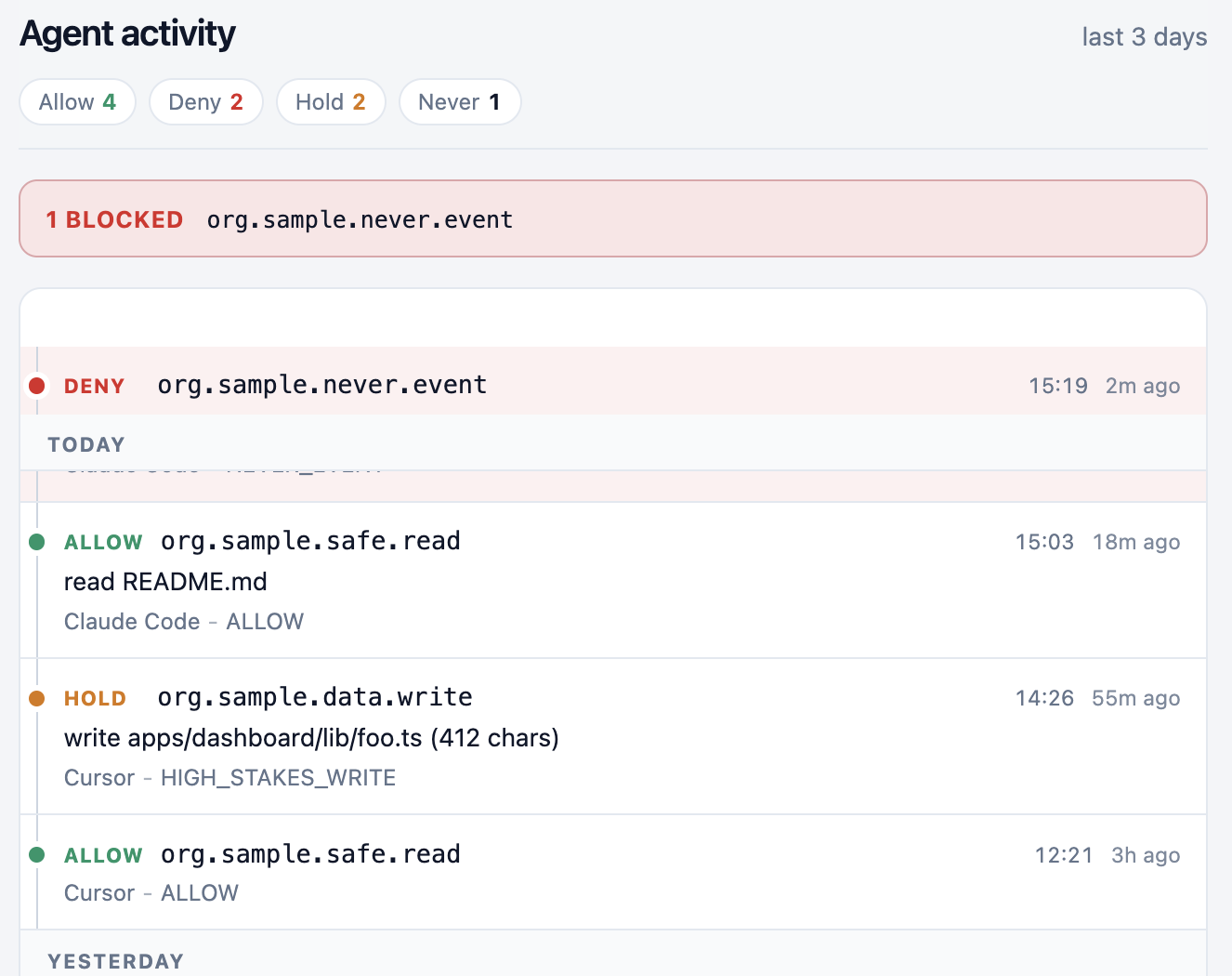Click the '3h ago' timestamp
This screenshot has height=976, width=1232.
[x=1146, y=855]
